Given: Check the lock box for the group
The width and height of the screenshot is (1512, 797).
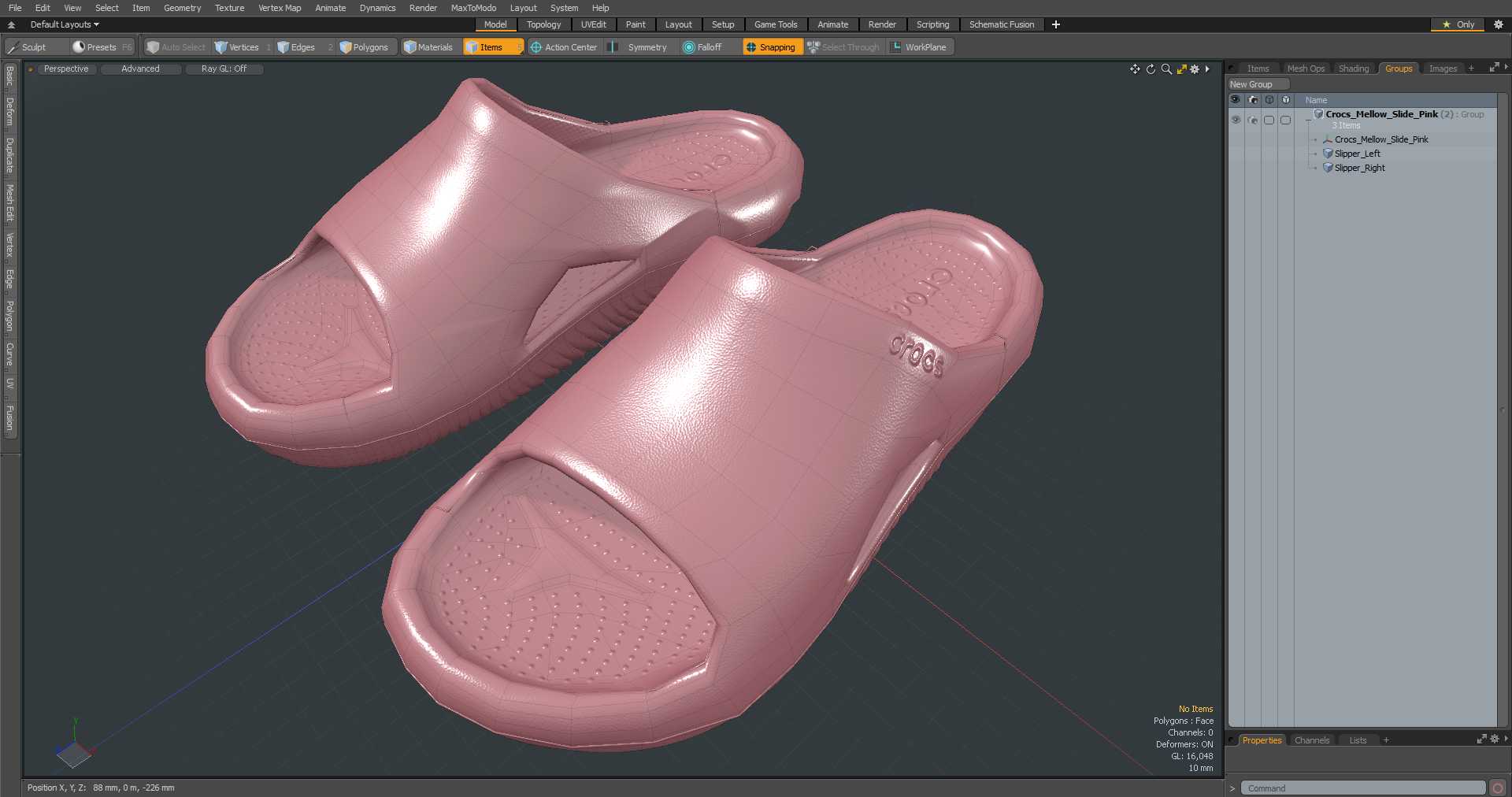Looking at the screenshot, I should (x=1269, y=120).
